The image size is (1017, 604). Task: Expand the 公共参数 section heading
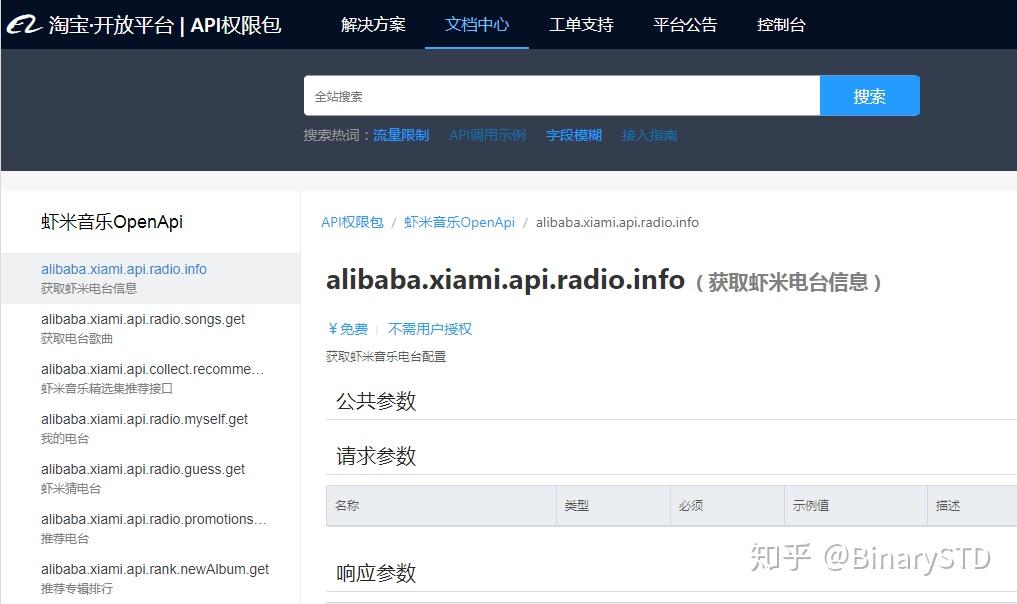tap(376, 401)
